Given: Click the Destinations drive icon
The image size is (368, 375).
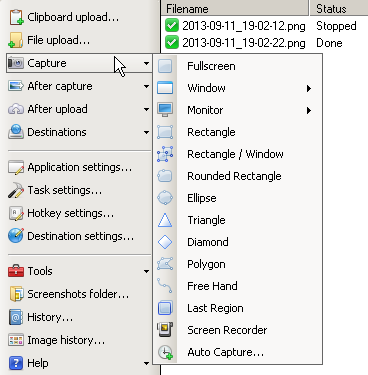Looking at the screenshot, I should coord(16,132).
